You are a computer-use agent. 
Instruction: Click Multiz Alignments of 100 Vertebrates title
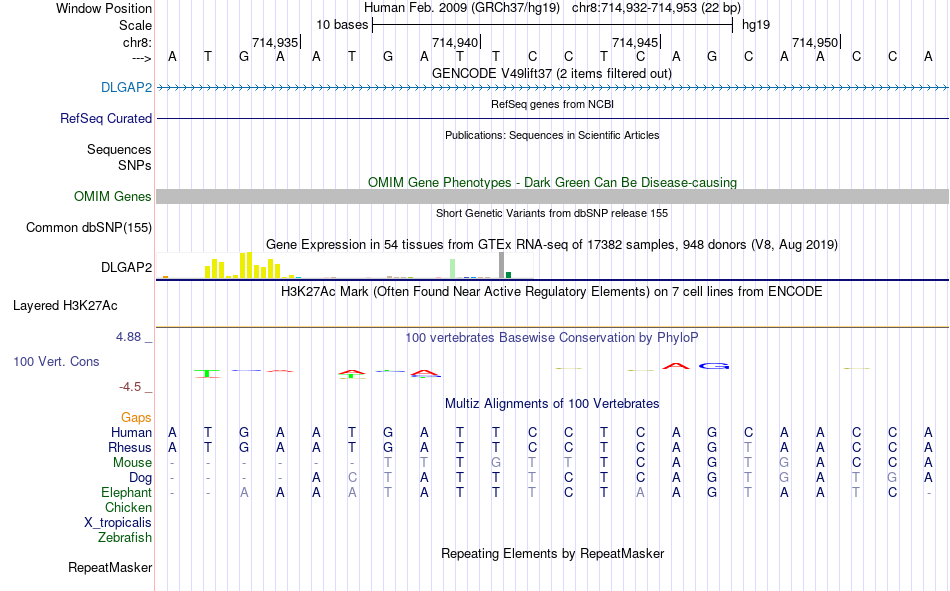coord(552,404)
